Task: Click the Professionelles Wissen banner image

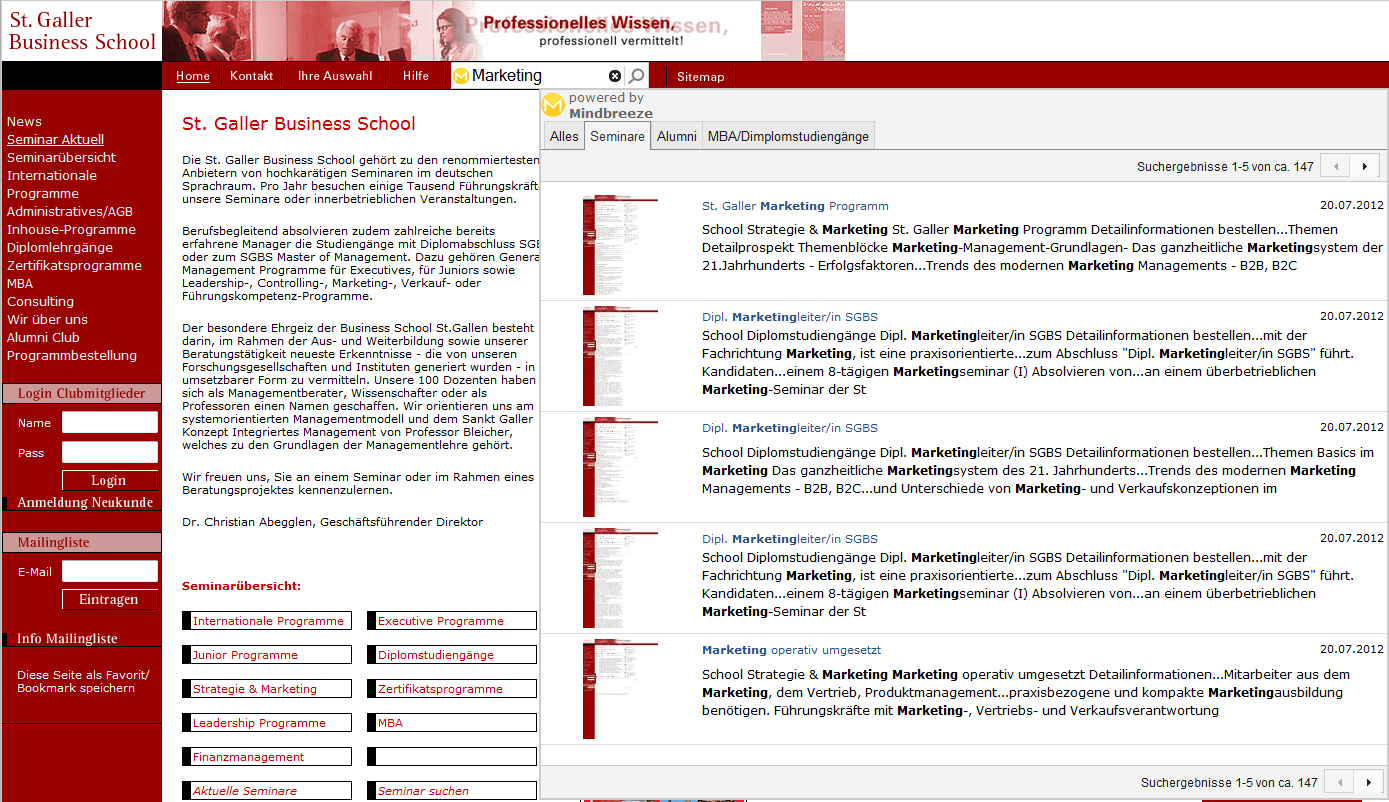Action: 504,31
